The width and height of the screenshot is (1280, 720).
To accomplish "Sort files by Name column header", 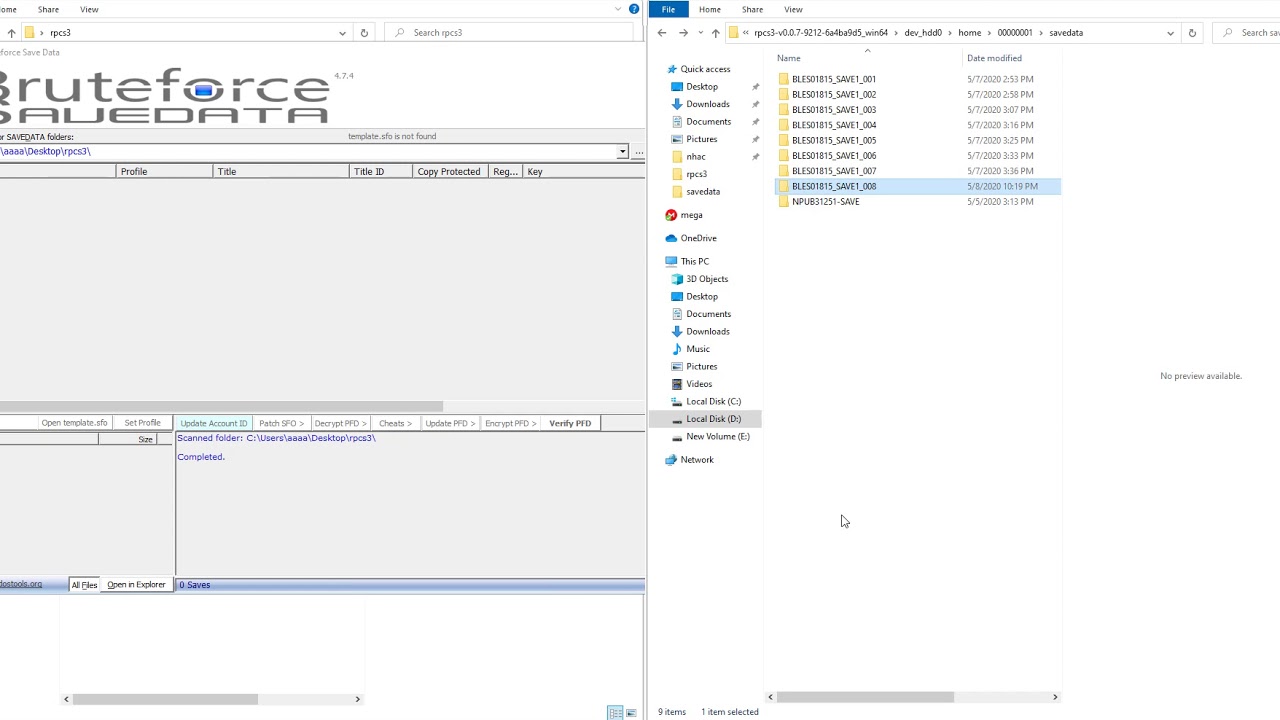I will tap(868, 58).
